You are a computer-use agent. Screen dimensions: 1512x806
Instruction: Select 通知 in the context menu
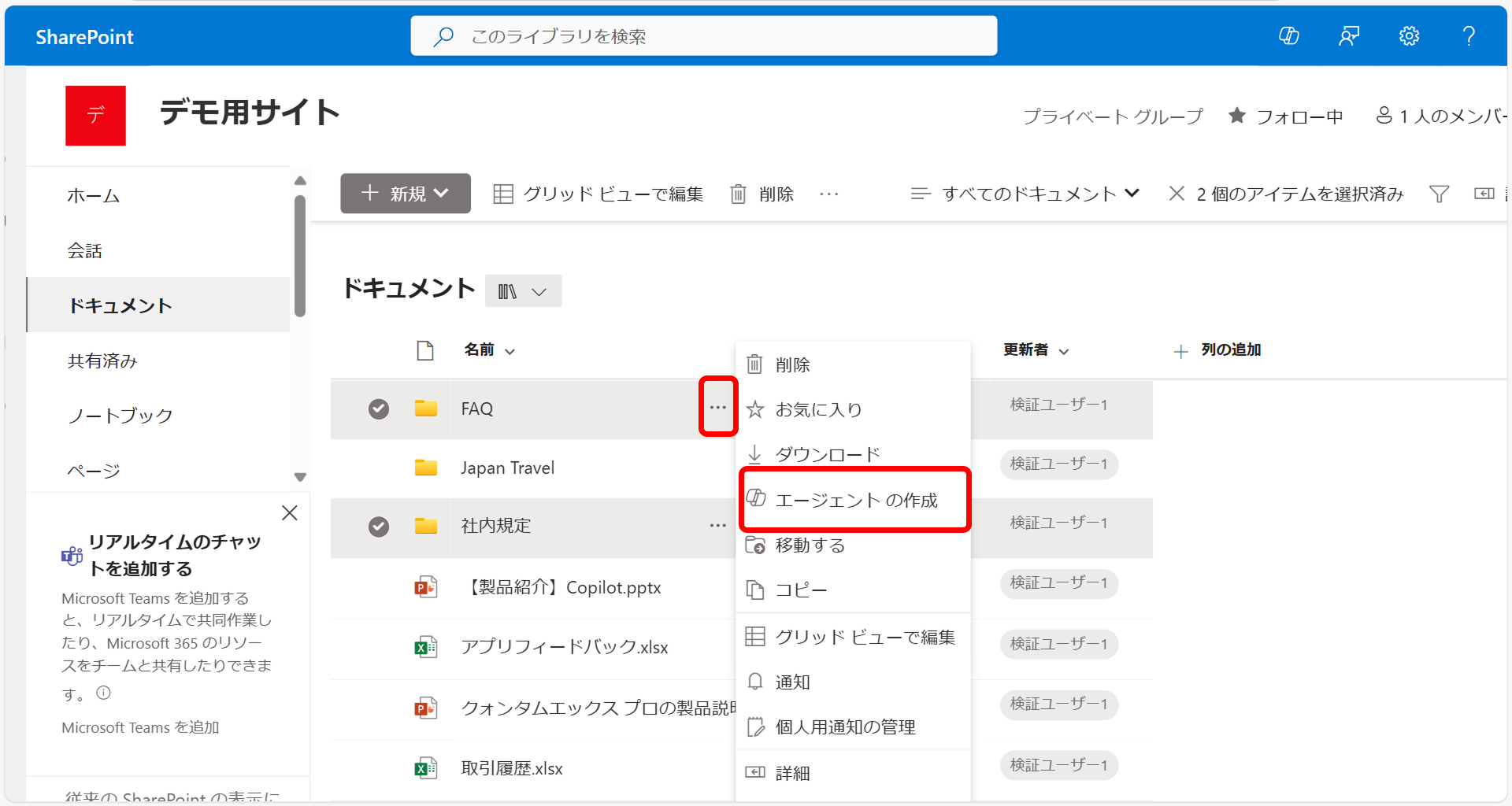tap(853, 682)
